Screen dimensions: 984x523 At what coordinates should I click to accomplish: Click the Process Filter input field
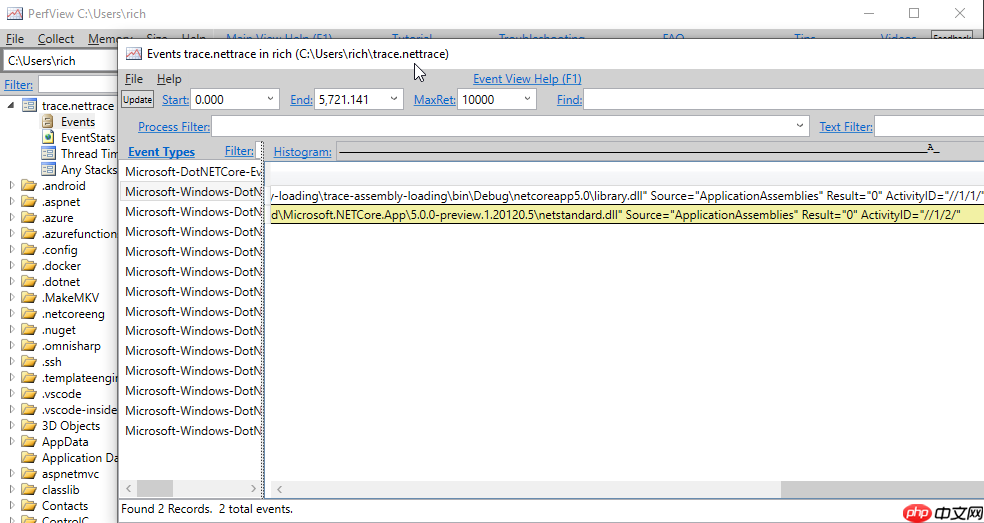[x=510, y=127]
